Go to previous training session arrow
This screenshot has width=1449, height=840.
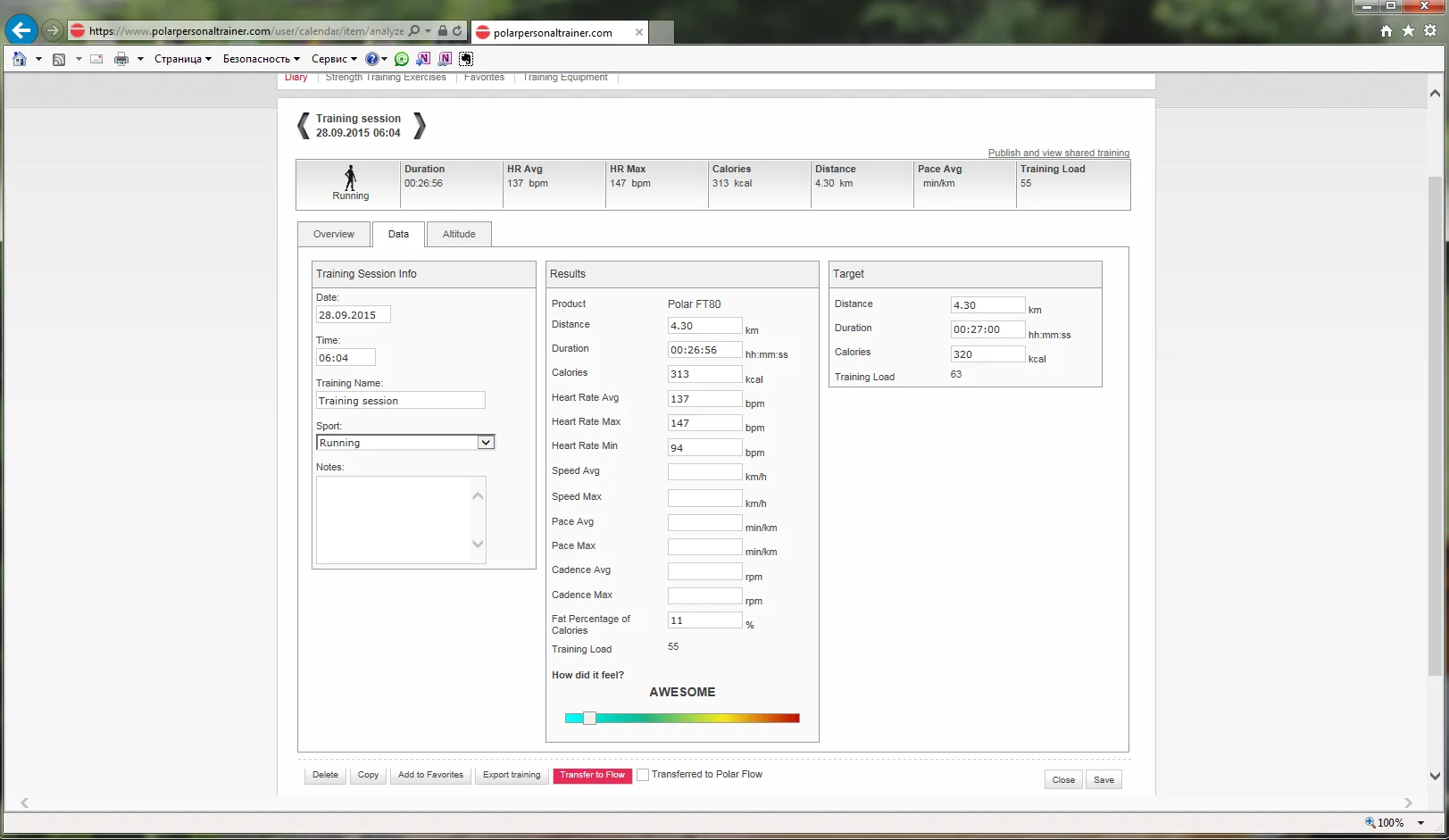coord(304,126)
